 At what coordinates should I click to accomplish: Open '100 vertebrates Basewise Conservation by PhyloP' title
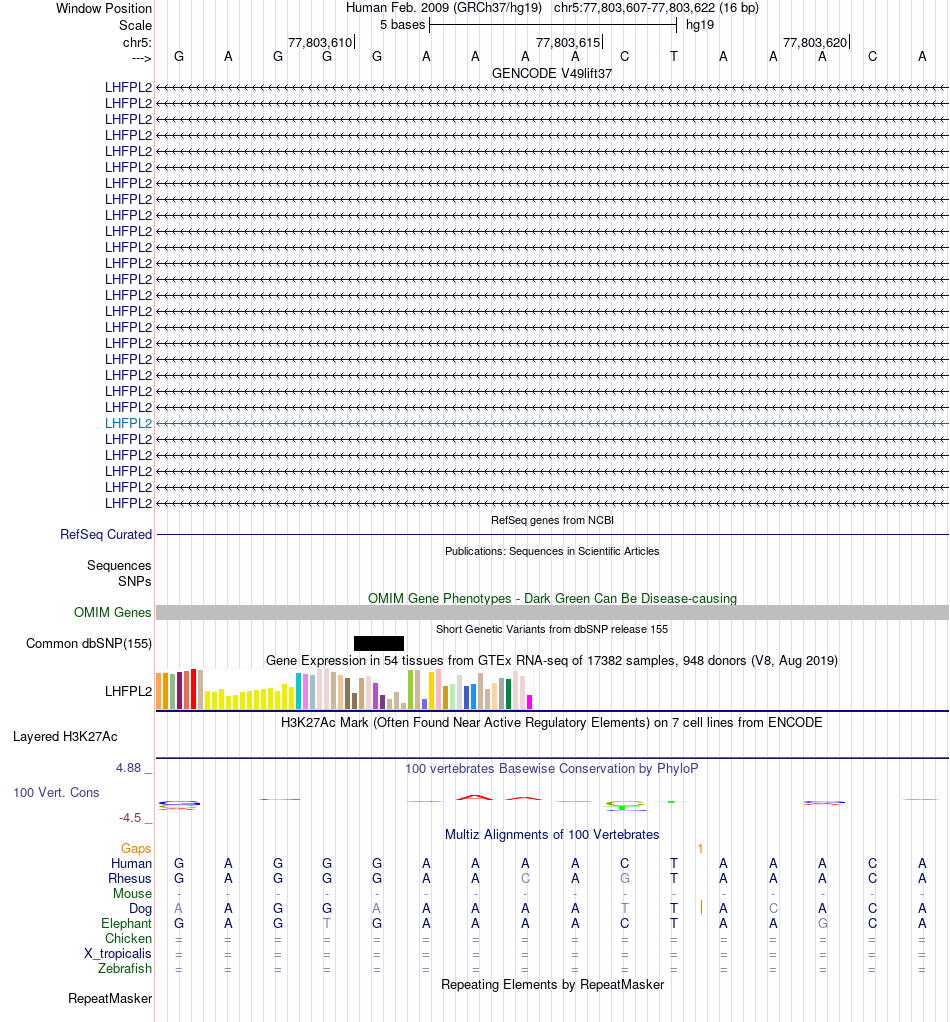(x=552, y=768)
